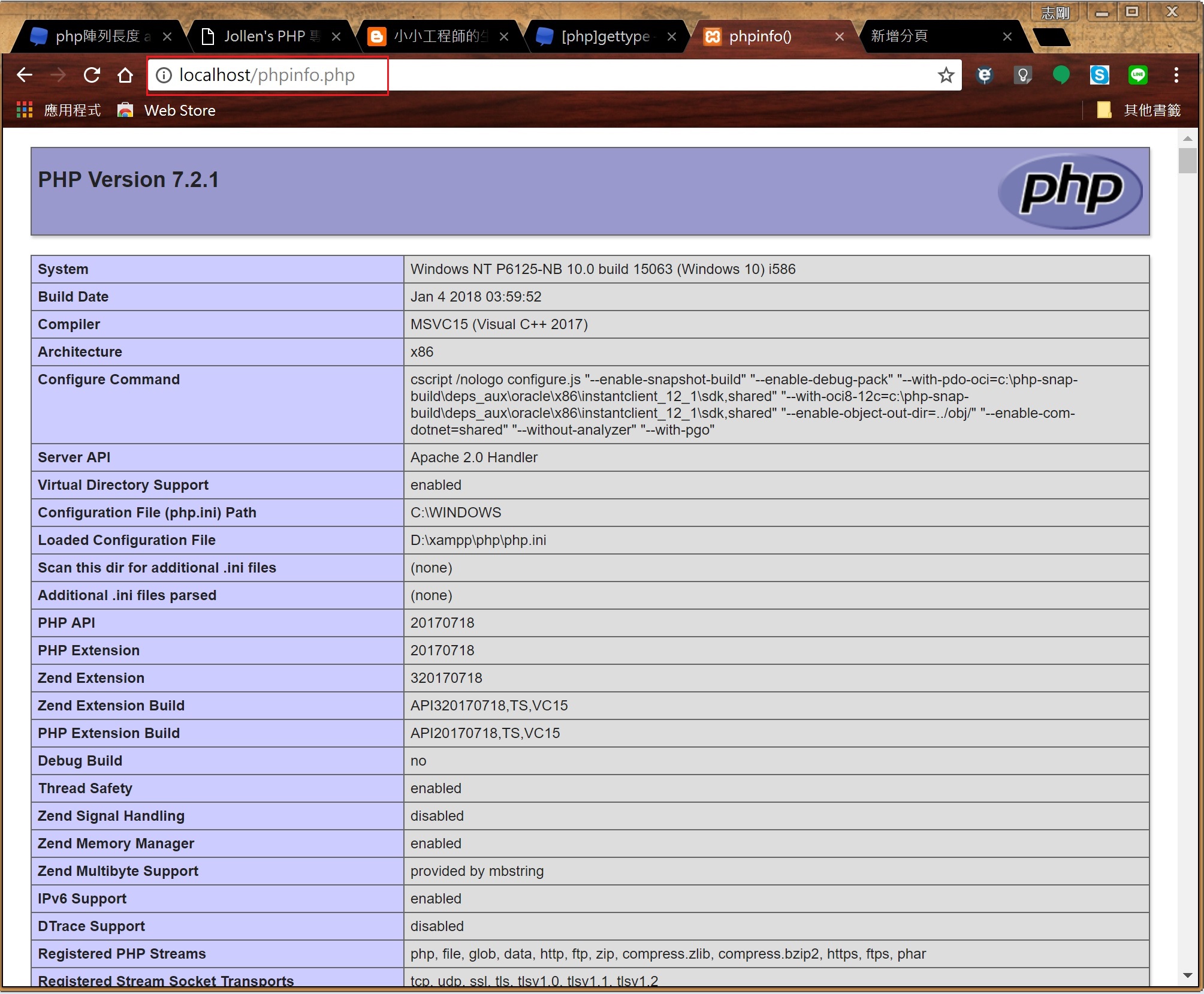Image resolution: width=1204 pixels, height=994 pixels.
Task: Click the PHP Version 7.2.1 heading
Action: [x=128, y=180]
